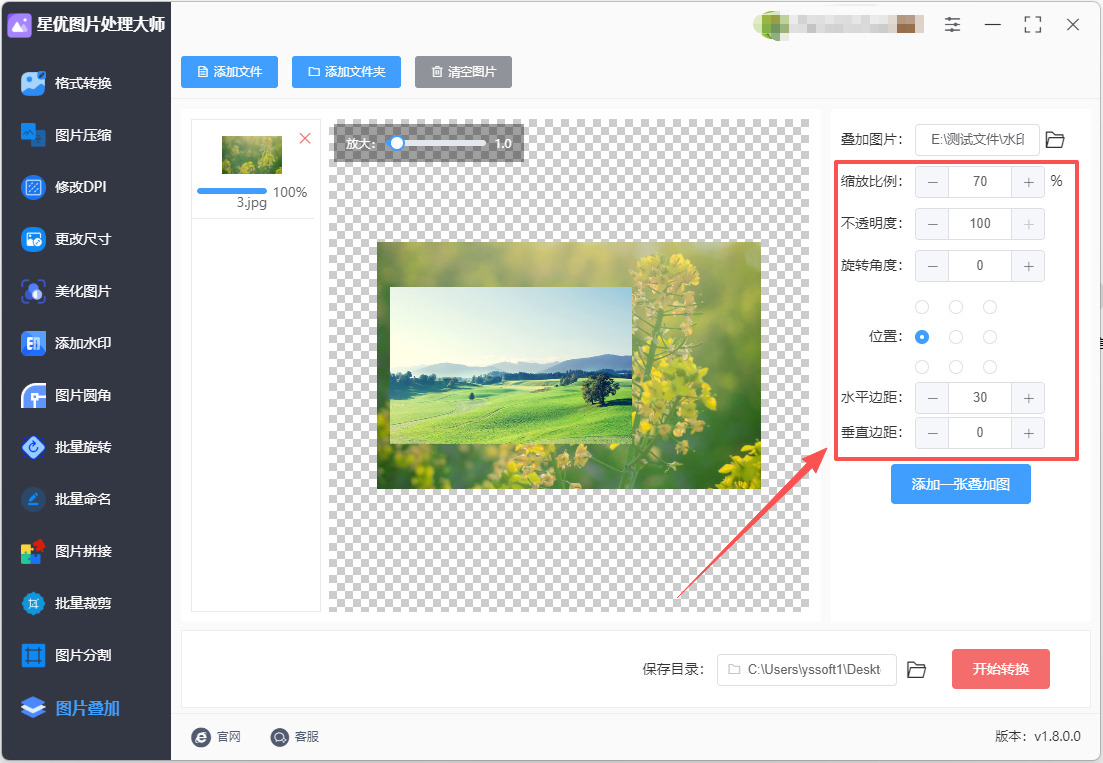Start conversion with 开始转换
Image resolution: width=1103 pixels, height=763 pixels.
[x=1000, y=669]
